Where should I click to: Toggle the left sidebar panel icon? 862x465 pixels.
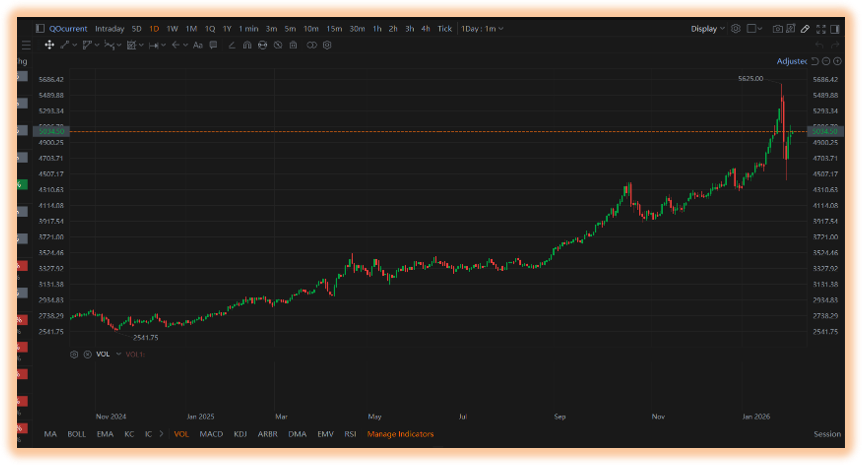(x=40, y=29)
